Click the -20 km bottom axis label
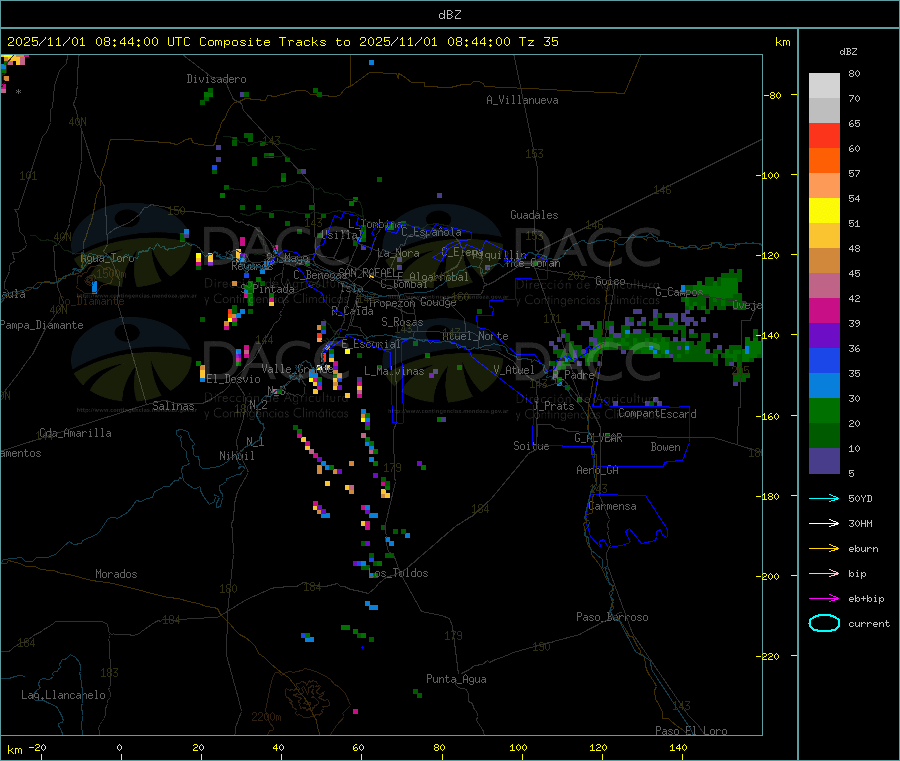This screenshot has height=761, width=900. coord(38,747)
